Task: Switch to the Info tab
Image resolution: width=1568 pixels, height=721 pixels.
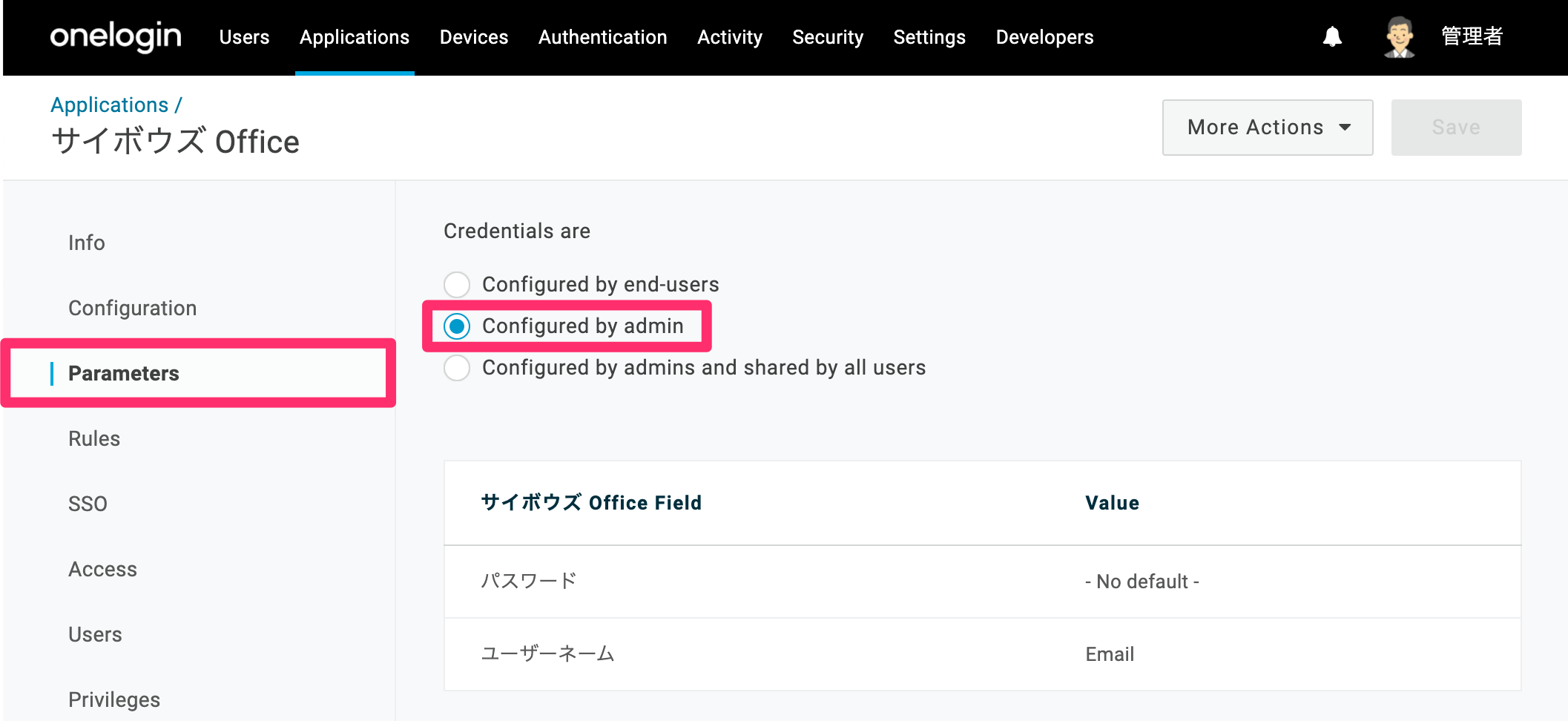Action: coord(87,243)
